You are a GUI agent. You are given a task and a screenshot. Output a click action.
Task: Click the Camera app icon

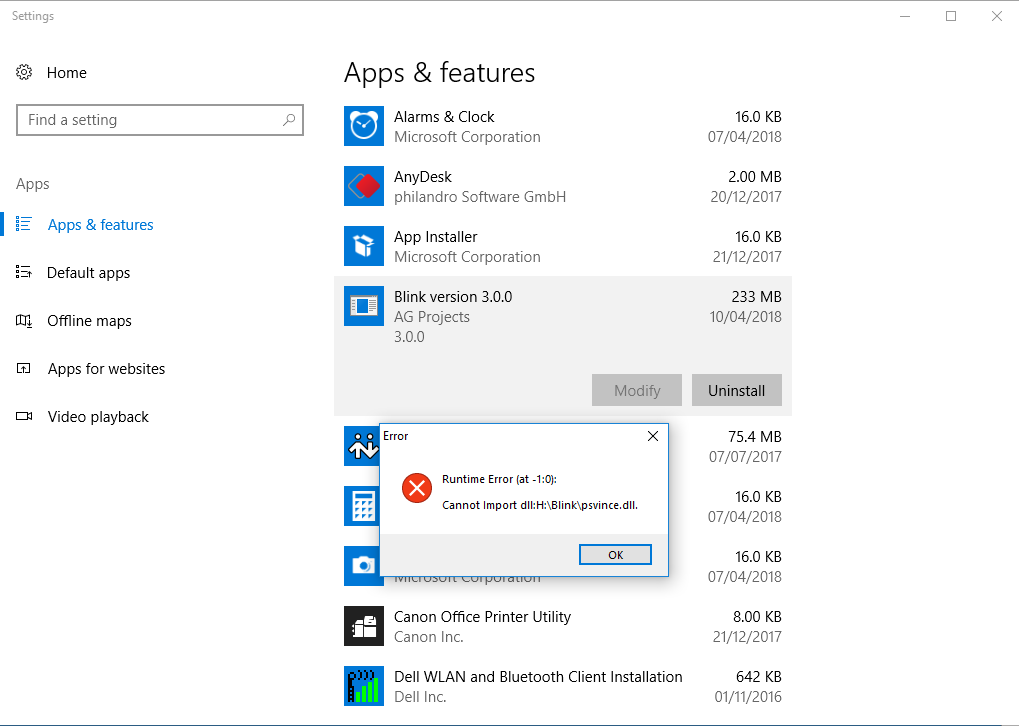pyautogui.click(x=361, y=565)
